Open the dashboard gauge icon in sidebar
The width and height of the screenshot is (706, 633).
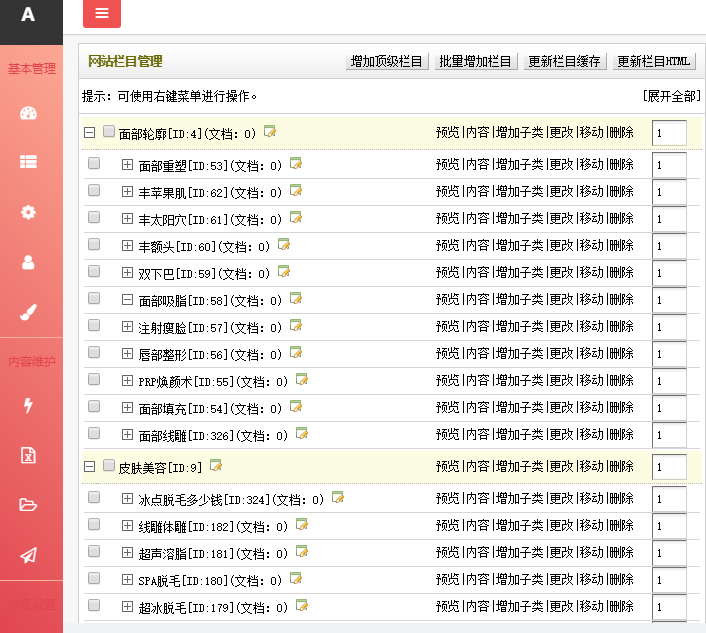tap(28, 113)
